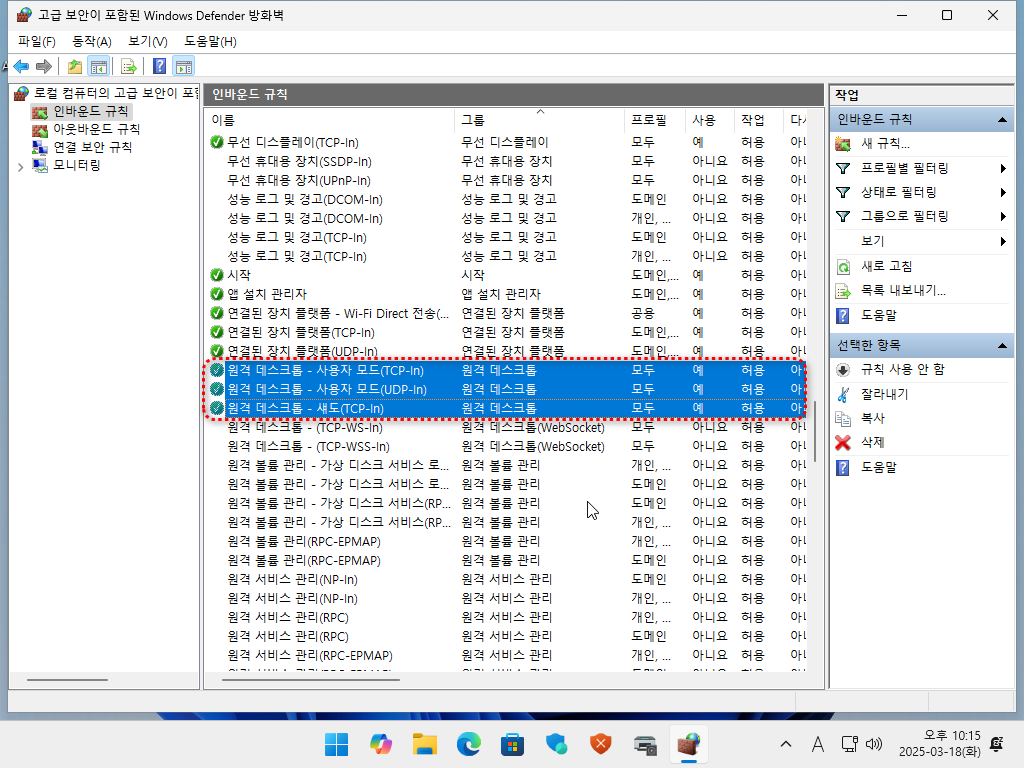The width and height of the screenshot is (1024, 768).
Task: Click the horizontal scrollbar of tree pane
Action: [67, 680]
